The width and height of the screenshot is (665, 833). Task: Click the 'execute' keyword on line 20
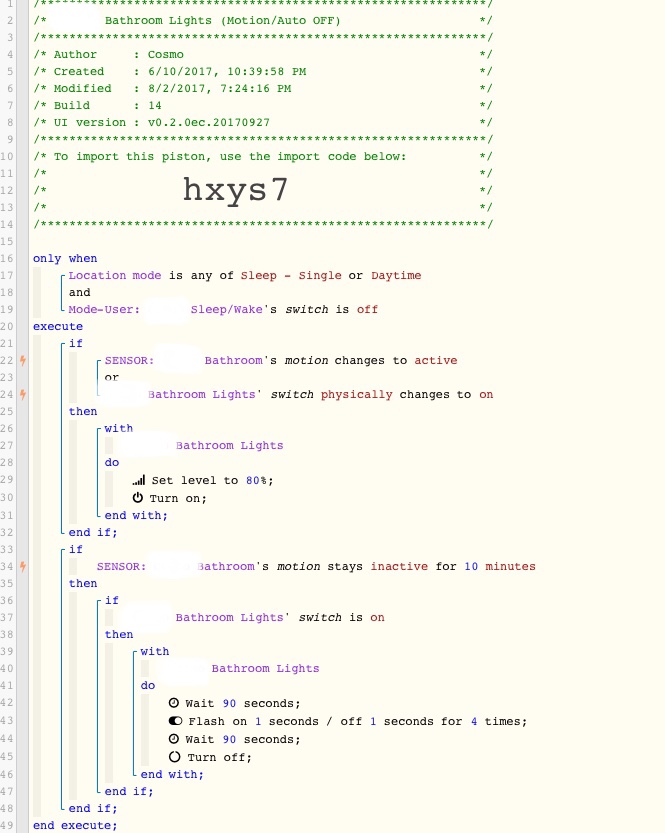point(58,326)
